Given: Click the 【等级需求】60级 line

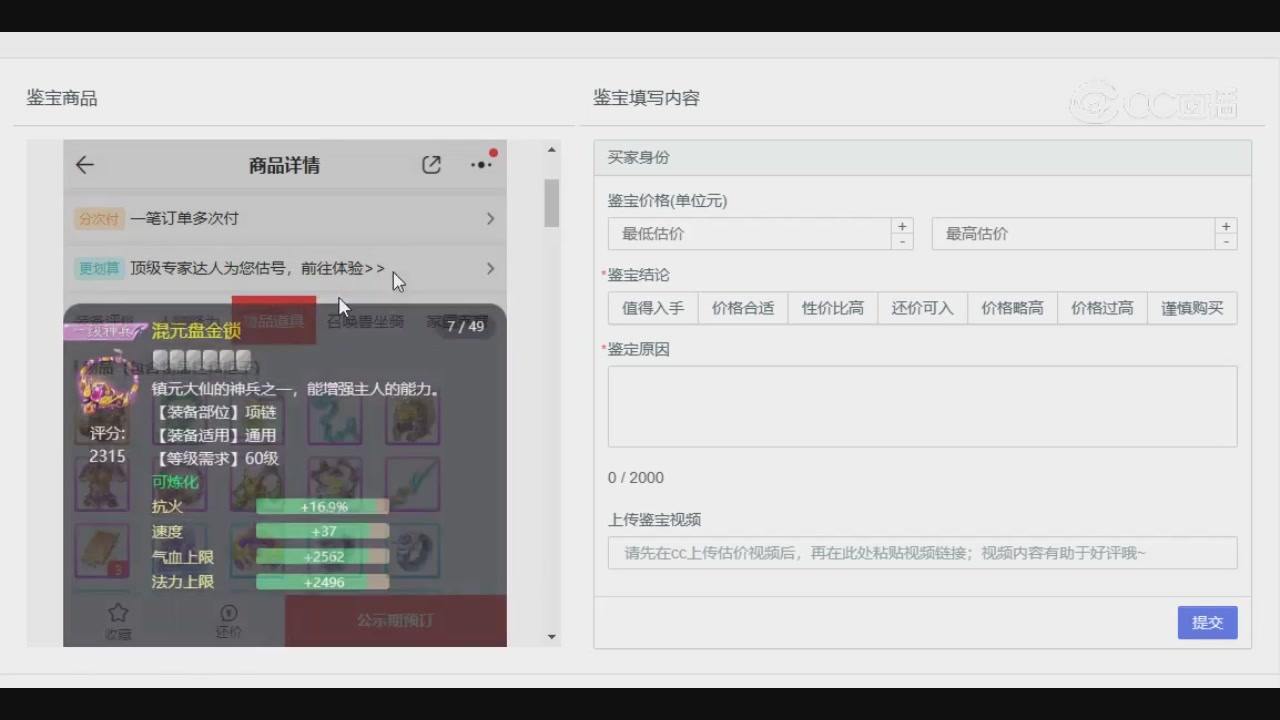Looking at the screenshot, I should 215,458.
